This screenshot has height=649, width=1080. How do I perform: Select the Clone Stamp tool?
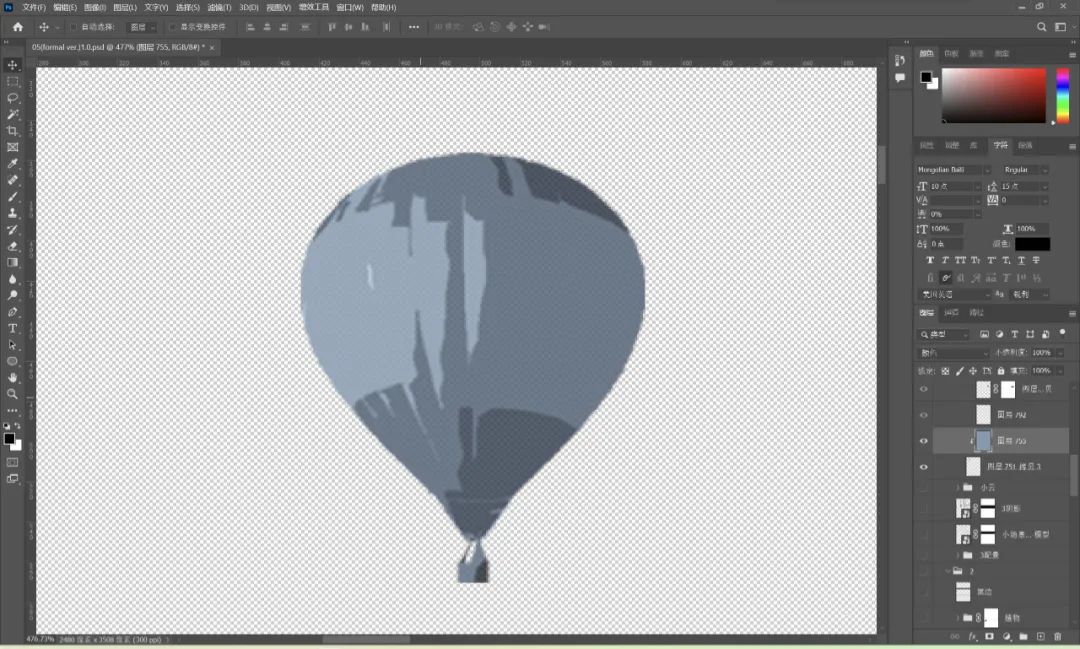pos(12,214)
